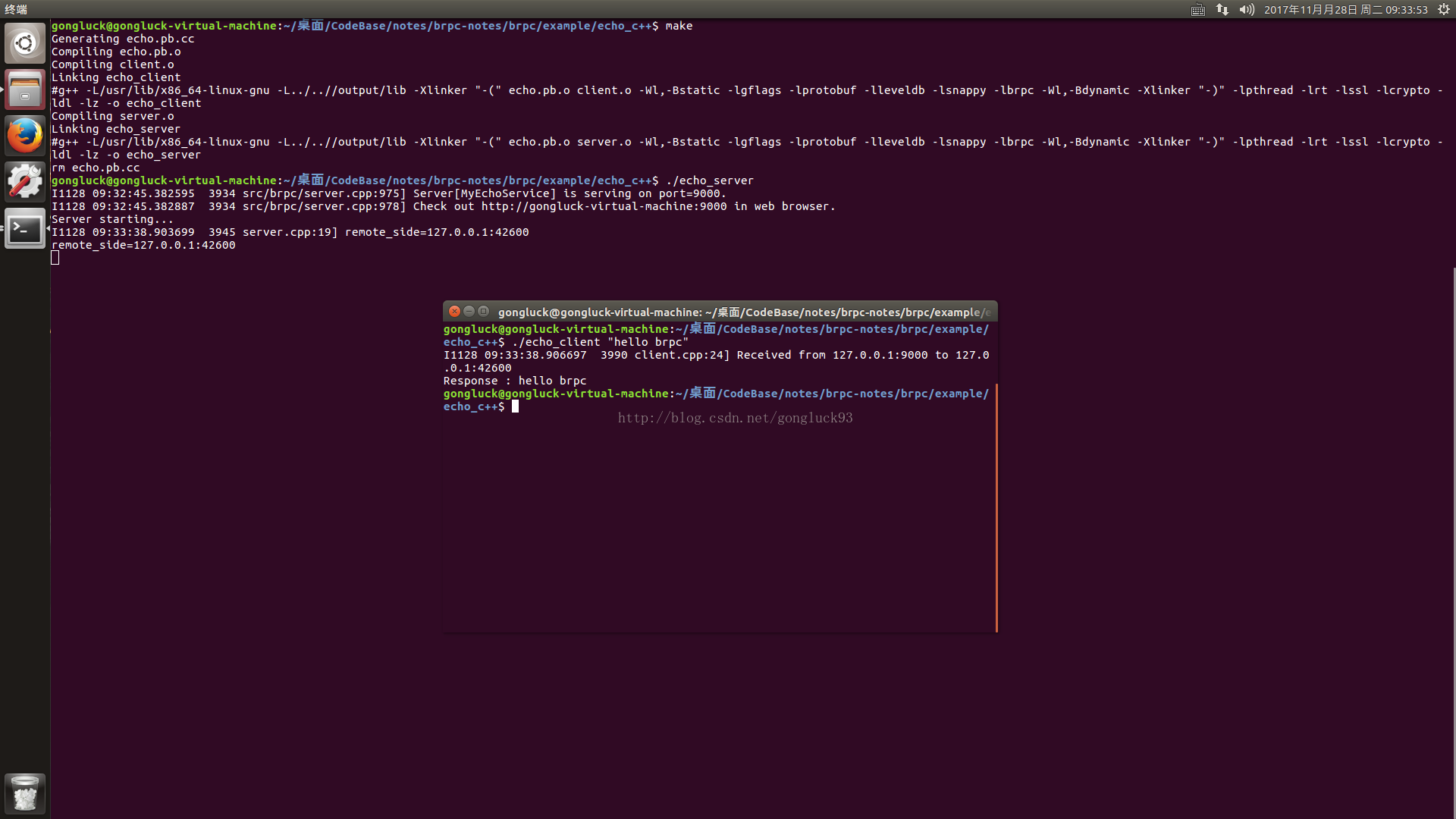Image resolution: width=1456 pixels, height=819 pixels.
Task: Maximize the small echo_client terminal window
Action: pos(483,312)
